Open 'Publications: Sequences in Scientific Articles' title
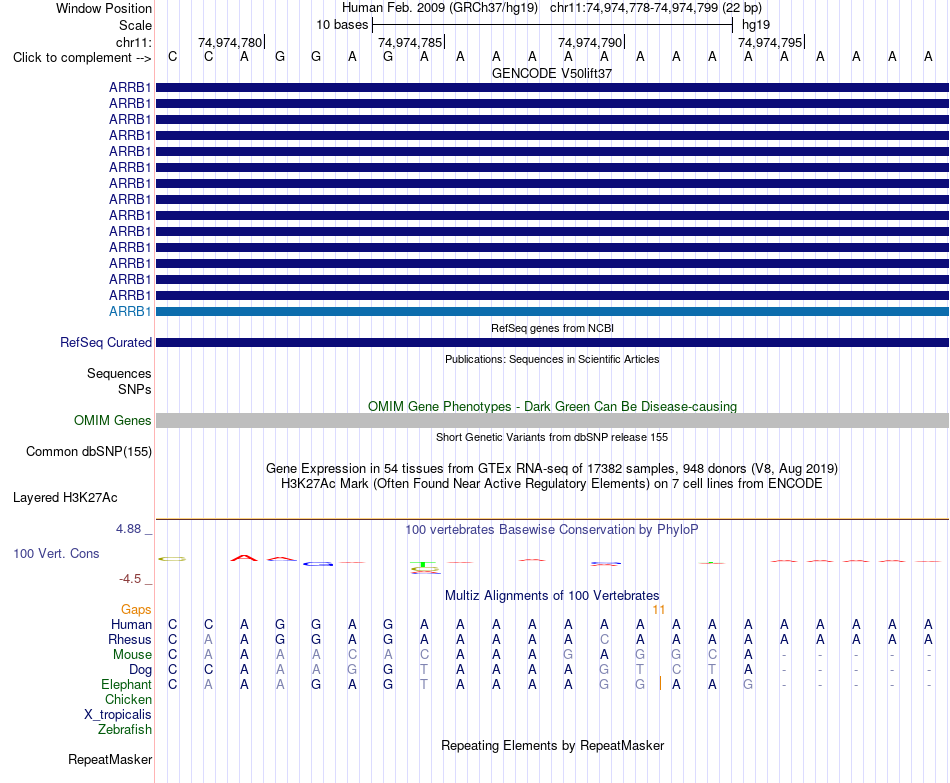Viewport: 950px width, 783px height. click(x=552, y=359)
